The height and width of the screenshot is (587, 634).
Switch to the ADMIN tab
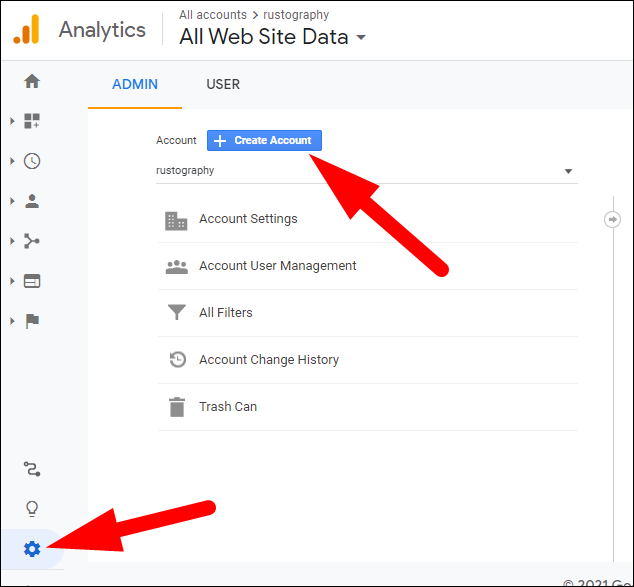pos(135,84)
